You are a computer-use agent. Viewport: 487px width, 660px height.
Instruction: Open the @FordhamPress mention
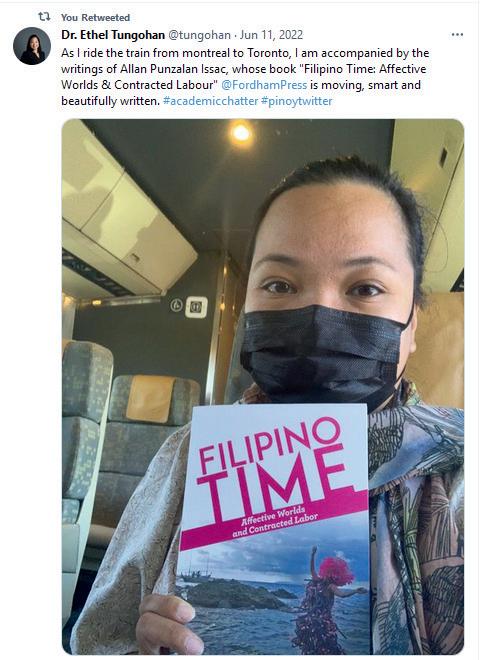264,85
